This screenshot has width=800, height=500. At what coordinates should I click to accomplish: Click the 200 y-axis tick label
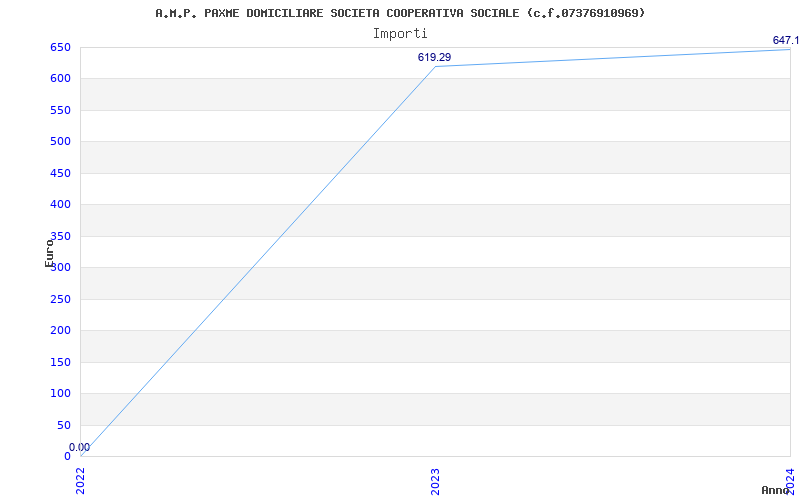click(60, 330)
